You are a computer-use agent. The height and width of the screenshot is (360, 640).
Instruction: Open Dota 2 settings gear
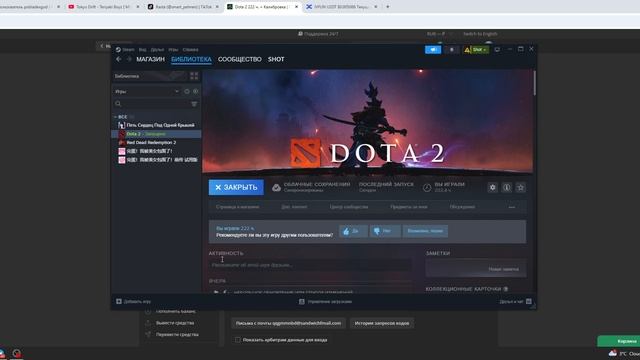click(x=493, y=187)
